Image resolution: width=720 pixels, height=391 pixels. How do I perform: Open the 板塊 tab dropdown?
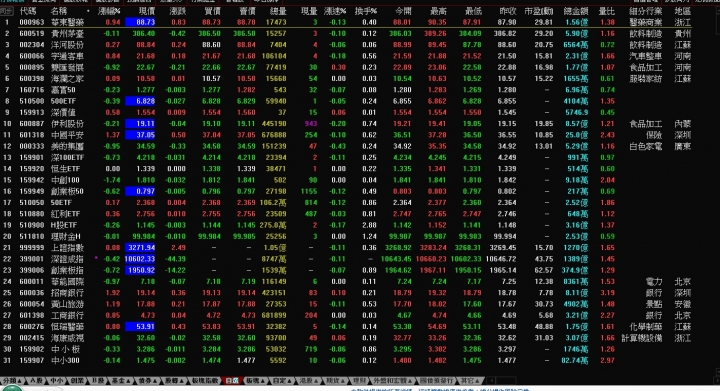(256, 380)
